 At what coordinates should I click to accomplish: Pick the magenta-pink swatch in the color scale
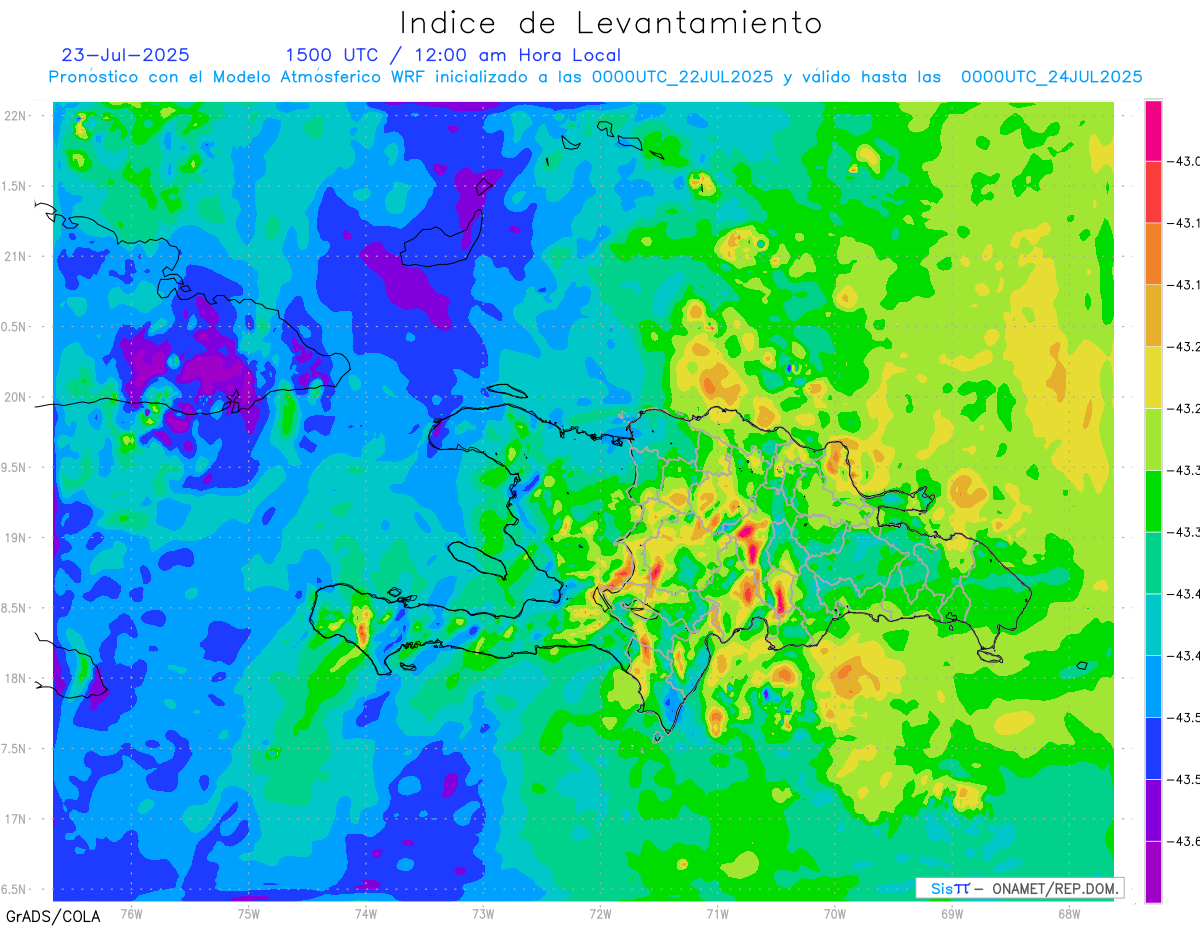pos(1153,131)
